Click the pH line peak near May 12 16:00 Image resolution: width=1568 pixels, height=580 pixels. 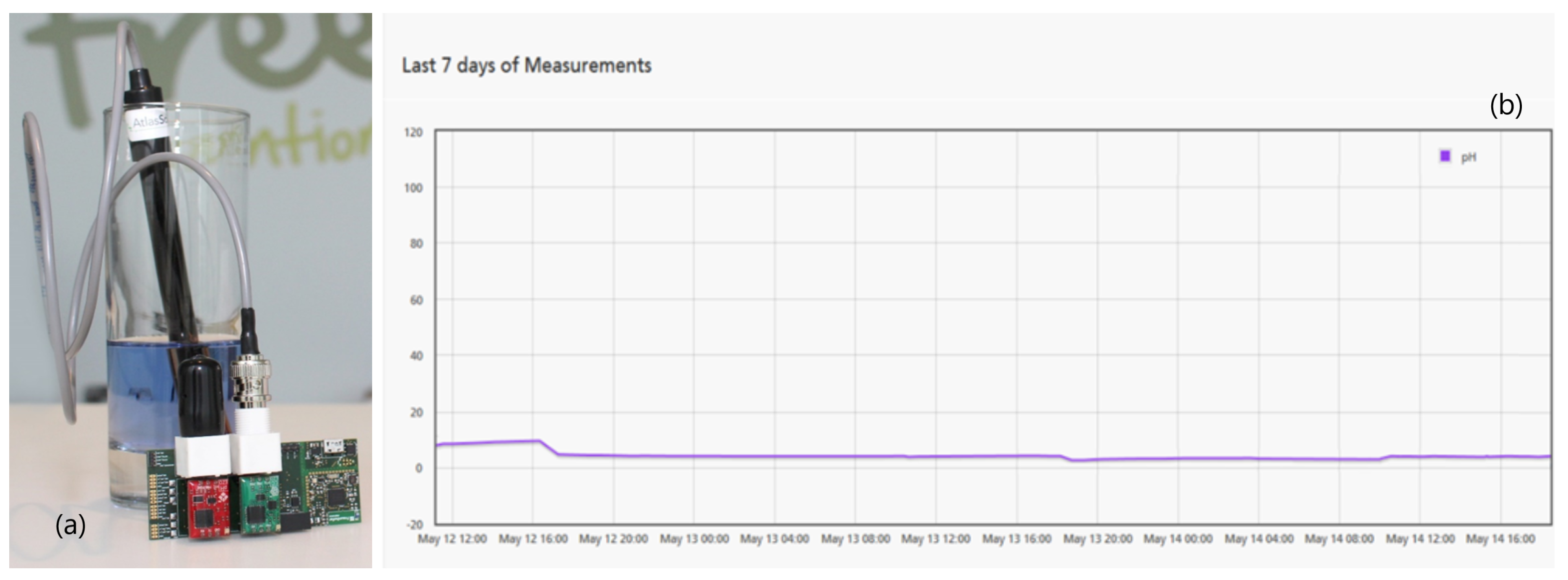(537, 440)
